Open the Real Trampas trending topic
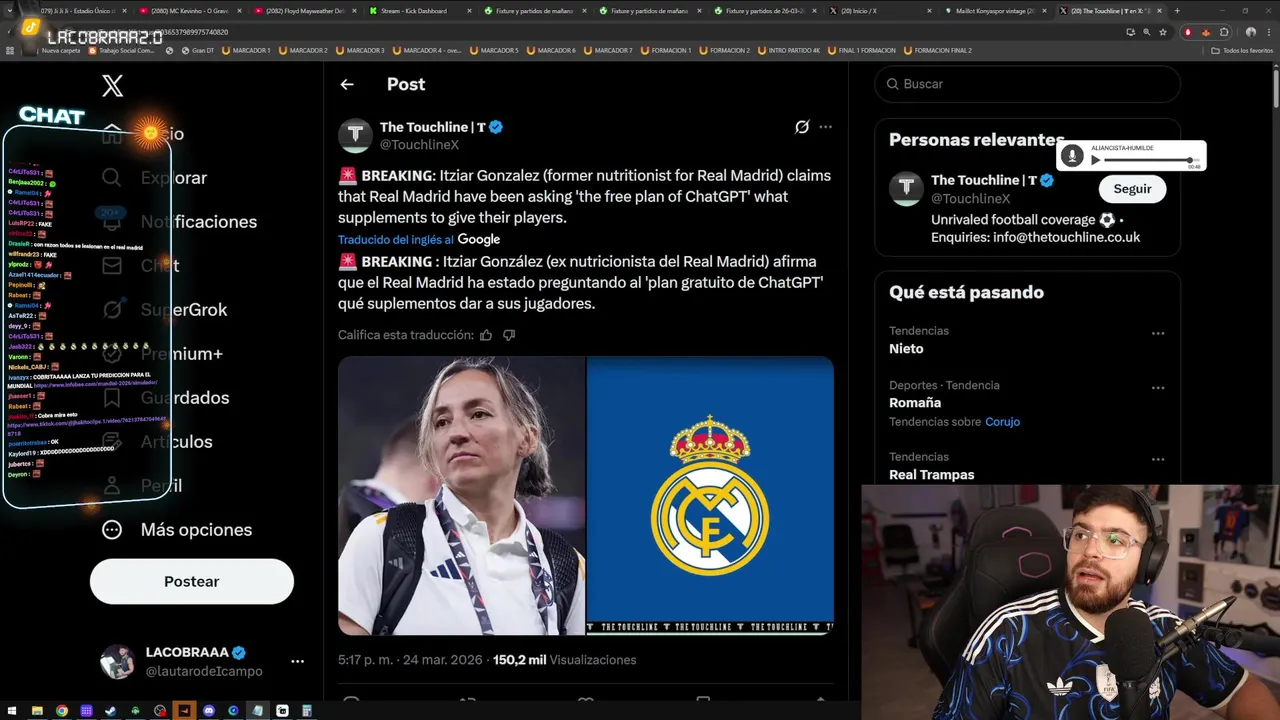1280x720 pixels. pos(931,475)
